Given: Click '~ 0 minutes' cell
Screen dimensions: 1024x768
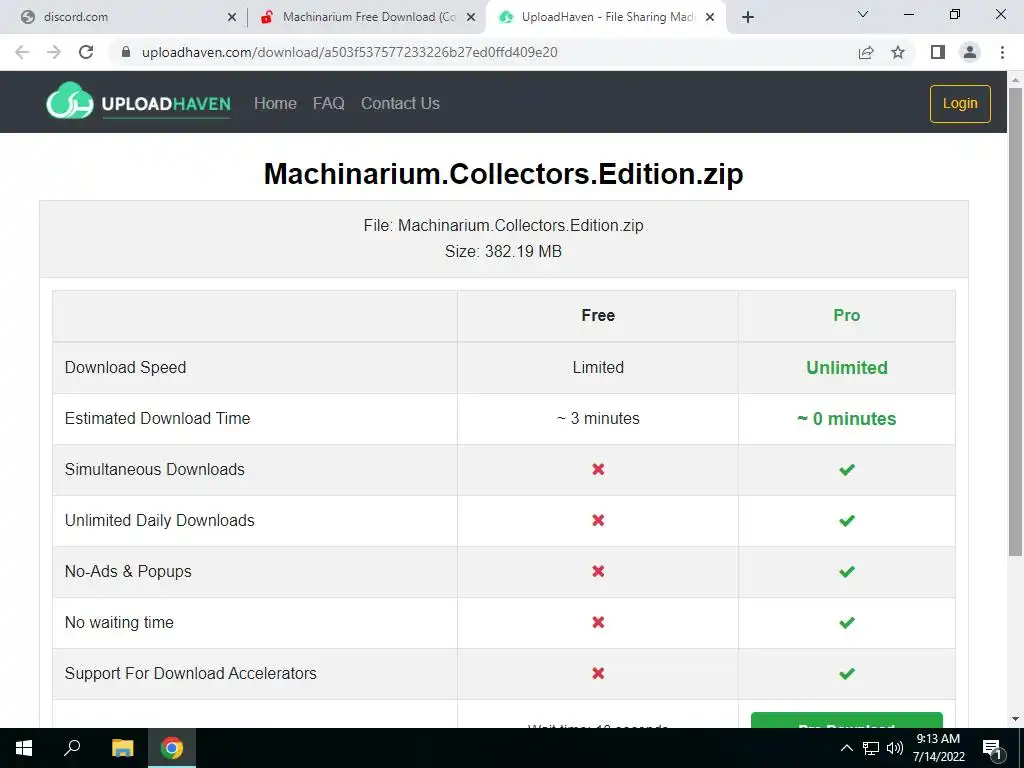Looking at the screenshot, I should pyautogui.click(x=847, y=419).
